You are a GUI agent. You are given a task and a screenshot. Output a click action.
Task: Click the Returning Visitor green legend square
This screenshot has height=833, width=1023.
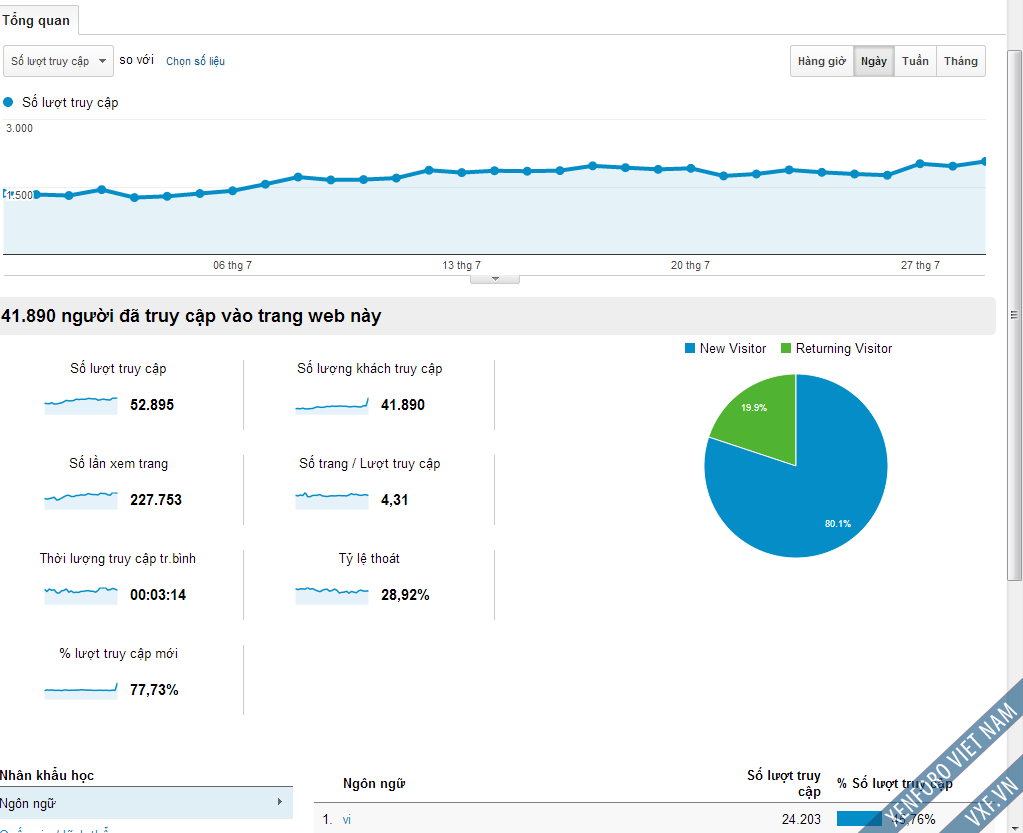[x=786, y=348]
